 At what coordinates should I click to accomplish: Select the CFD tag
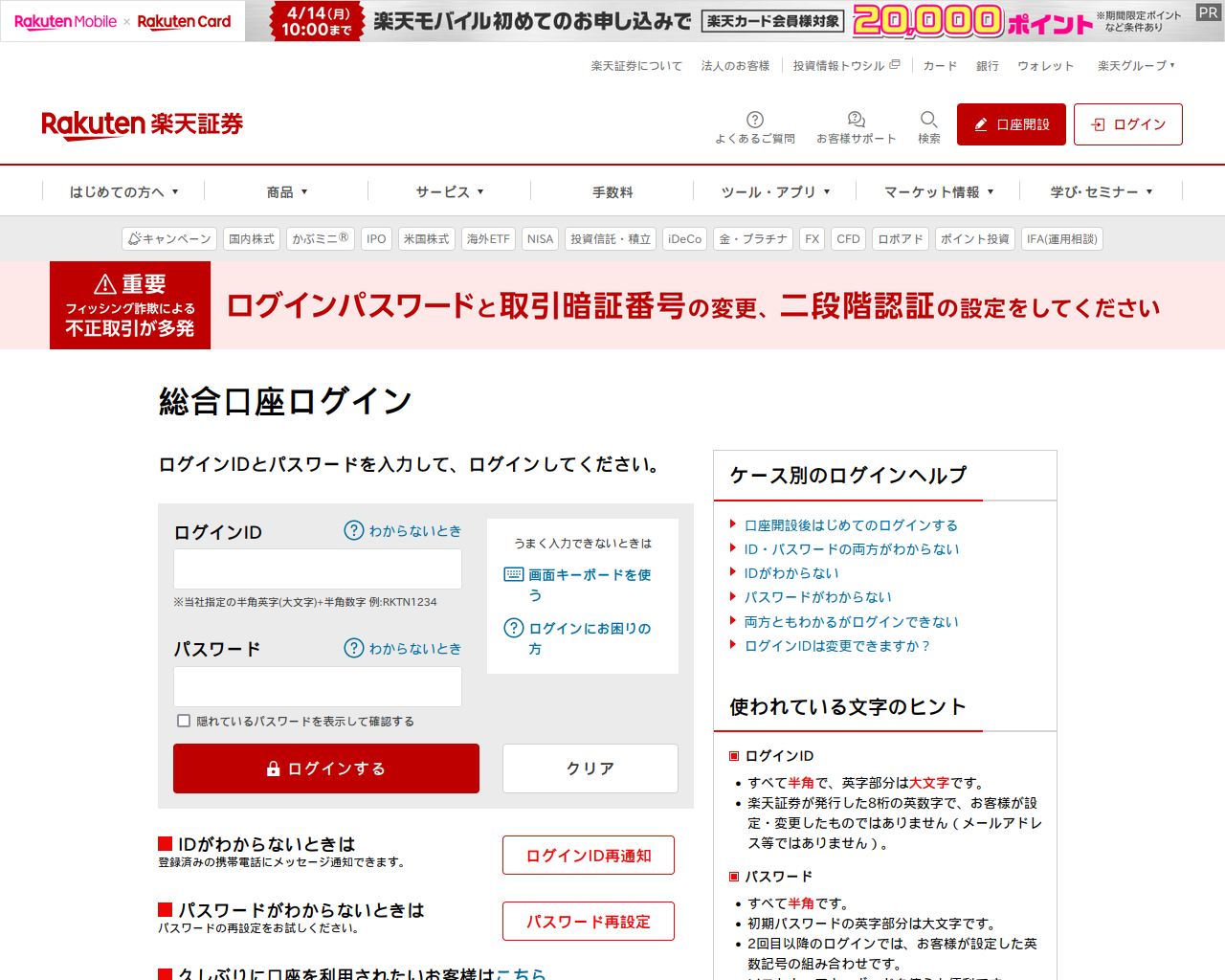848,238
